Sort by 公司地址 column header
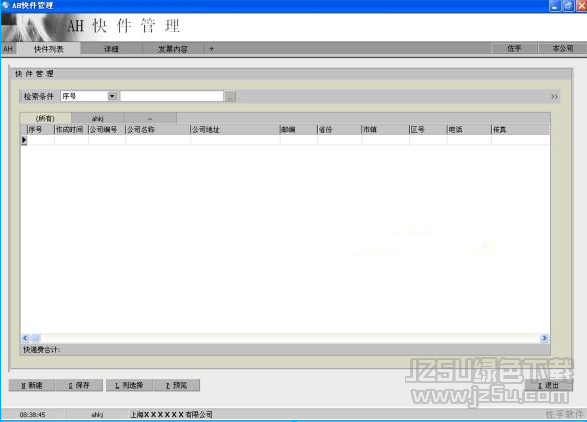 [x=235, y=130]
